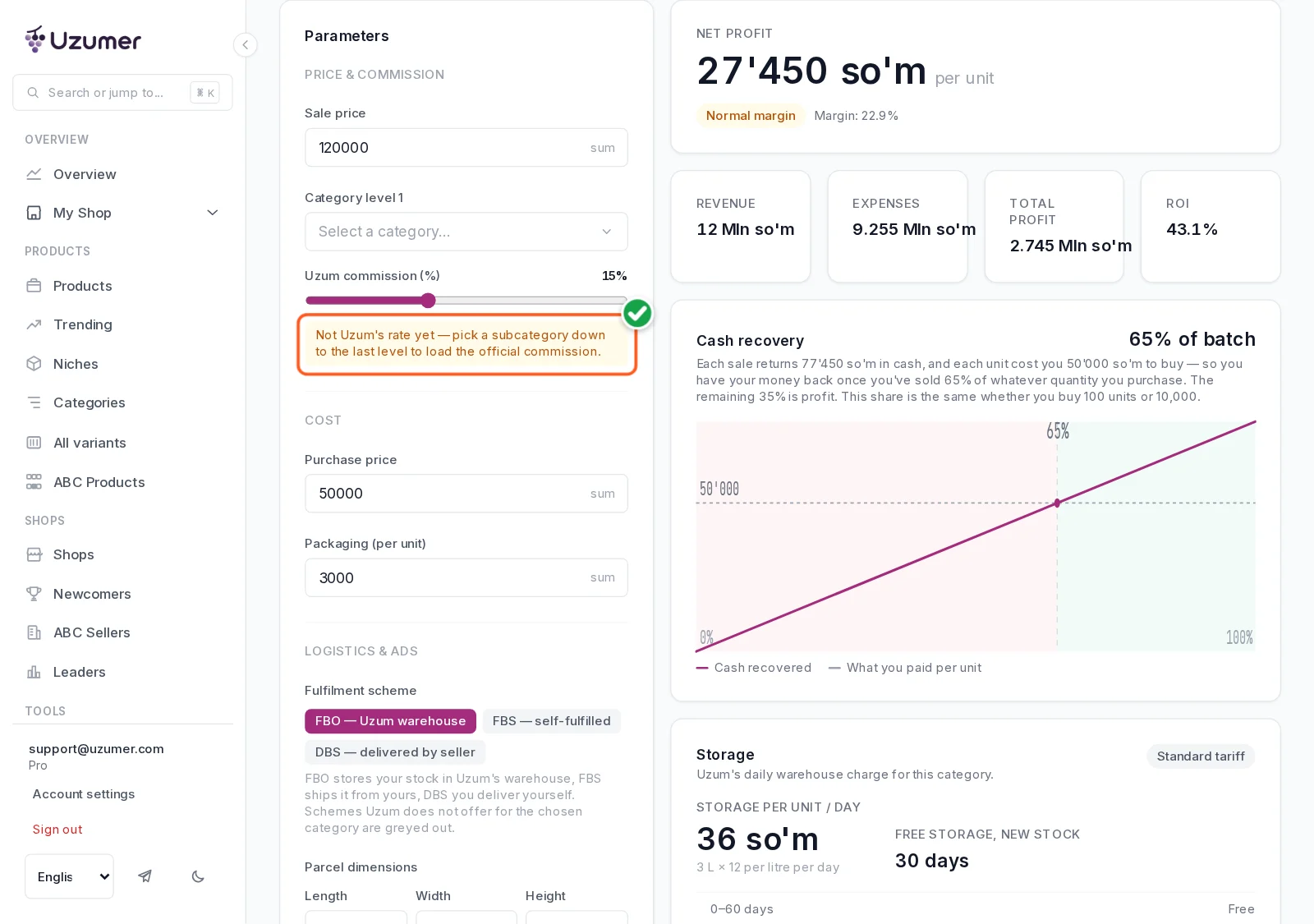Click the 43.1% ROI value

pyautogui.click(x=1192, y=229)
